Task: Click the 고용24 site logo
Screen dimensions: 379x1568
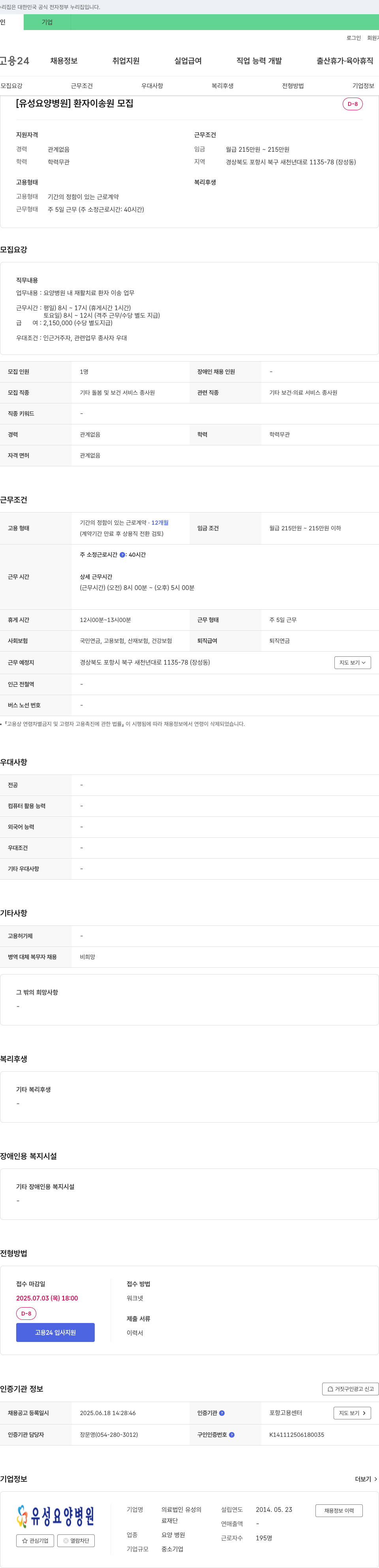Action: point(15,61)
